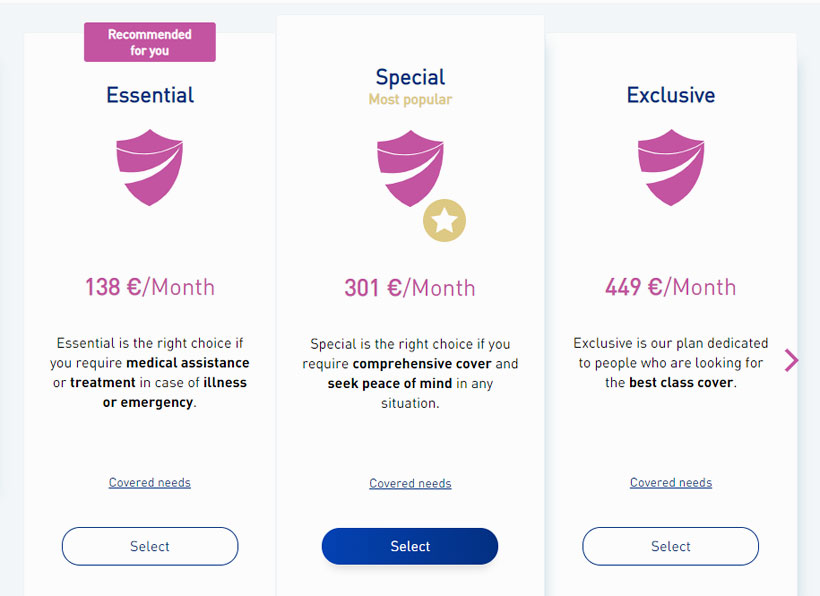Click the Special plan shield icon

pyautogui.click(x=411, y=168)
